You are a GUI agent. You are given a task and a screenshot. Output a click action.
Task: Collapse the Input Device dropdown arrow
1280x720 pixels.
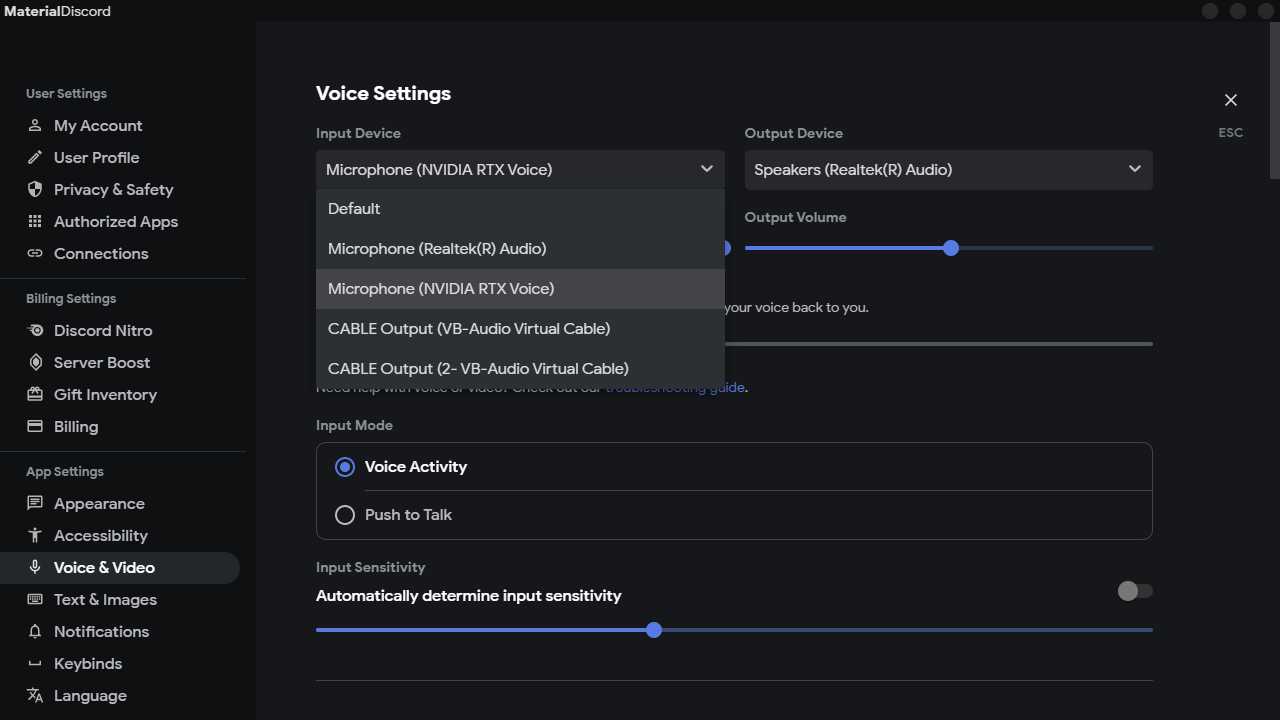click(707, 169)
